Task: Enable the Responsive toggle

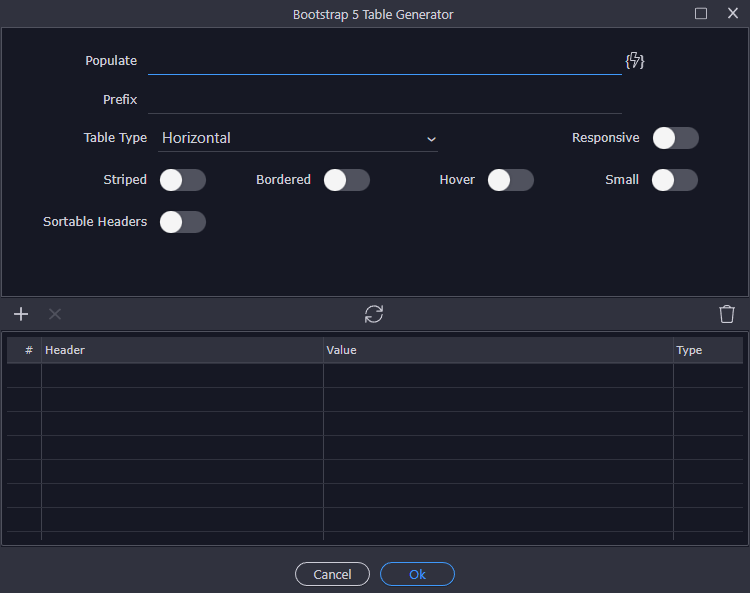Action: click(675, 138)
